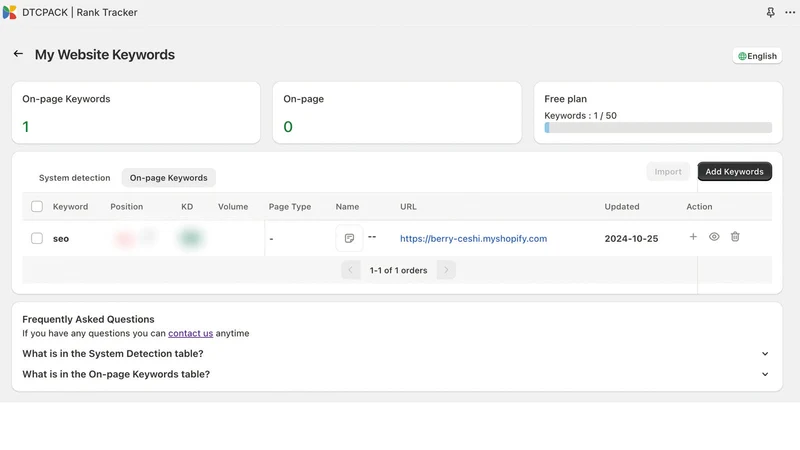Image resolution: width=800 pixels, height=450 pixels.
Task: Select all keywords header checkbox
Action: [x=37, y=207]
